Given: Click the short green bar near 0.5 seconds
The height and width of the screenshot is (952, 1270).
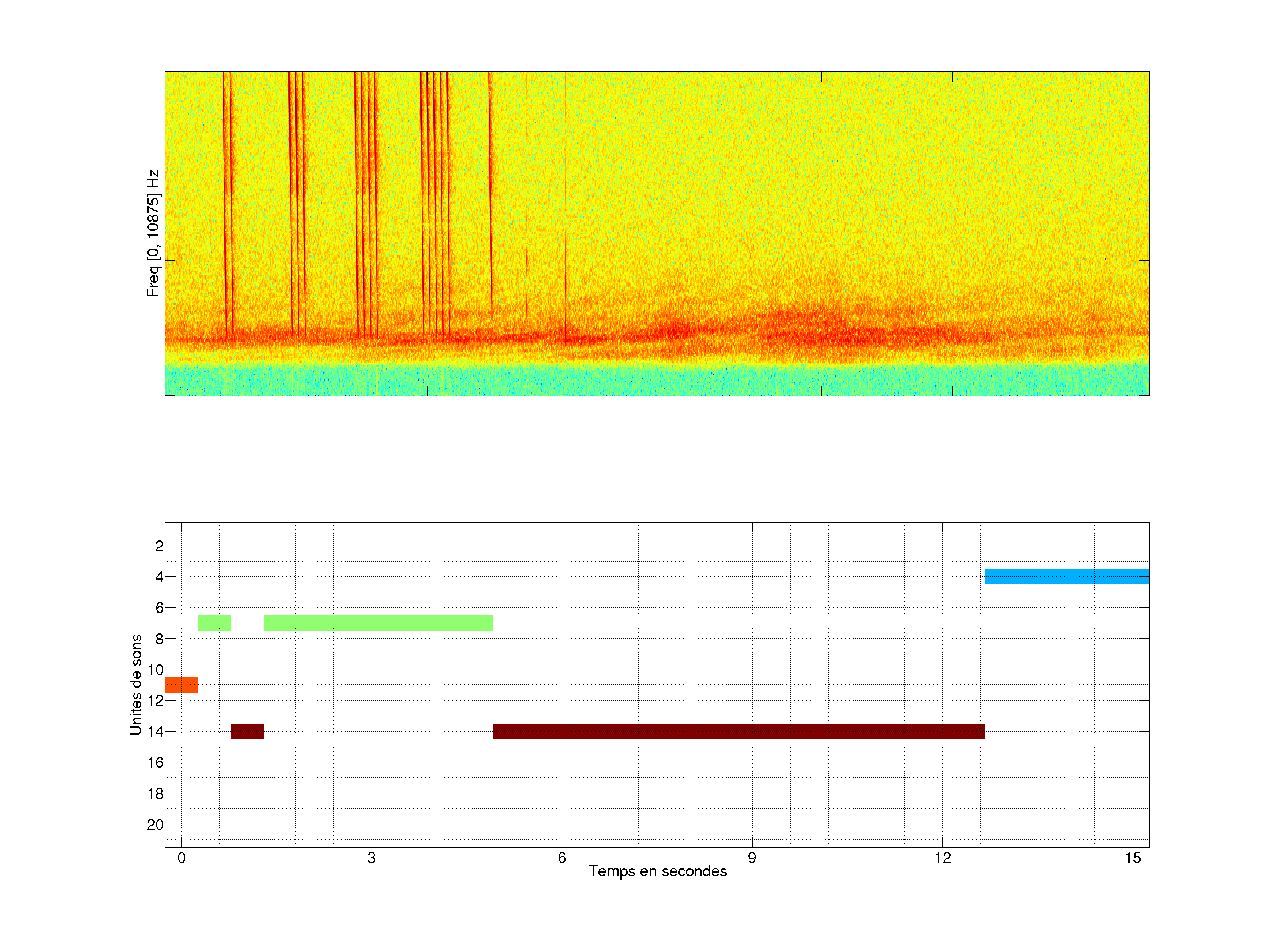Looking at the screenshot, I should 214,623.
